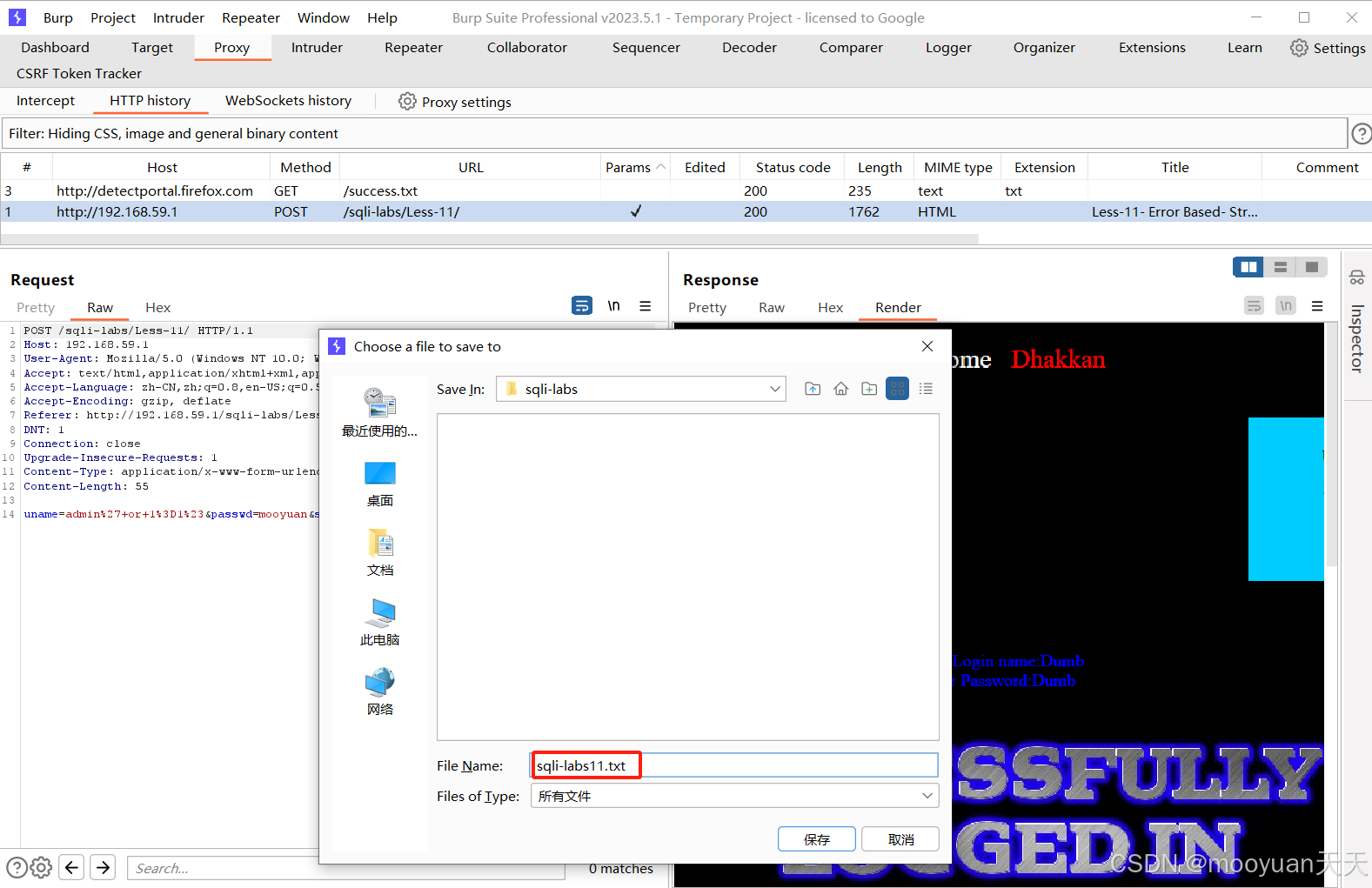This screenshot has width=1372, height=888.
Task: Open the Settings gear in Burp toolbar
Action: tap(1328, 48)
